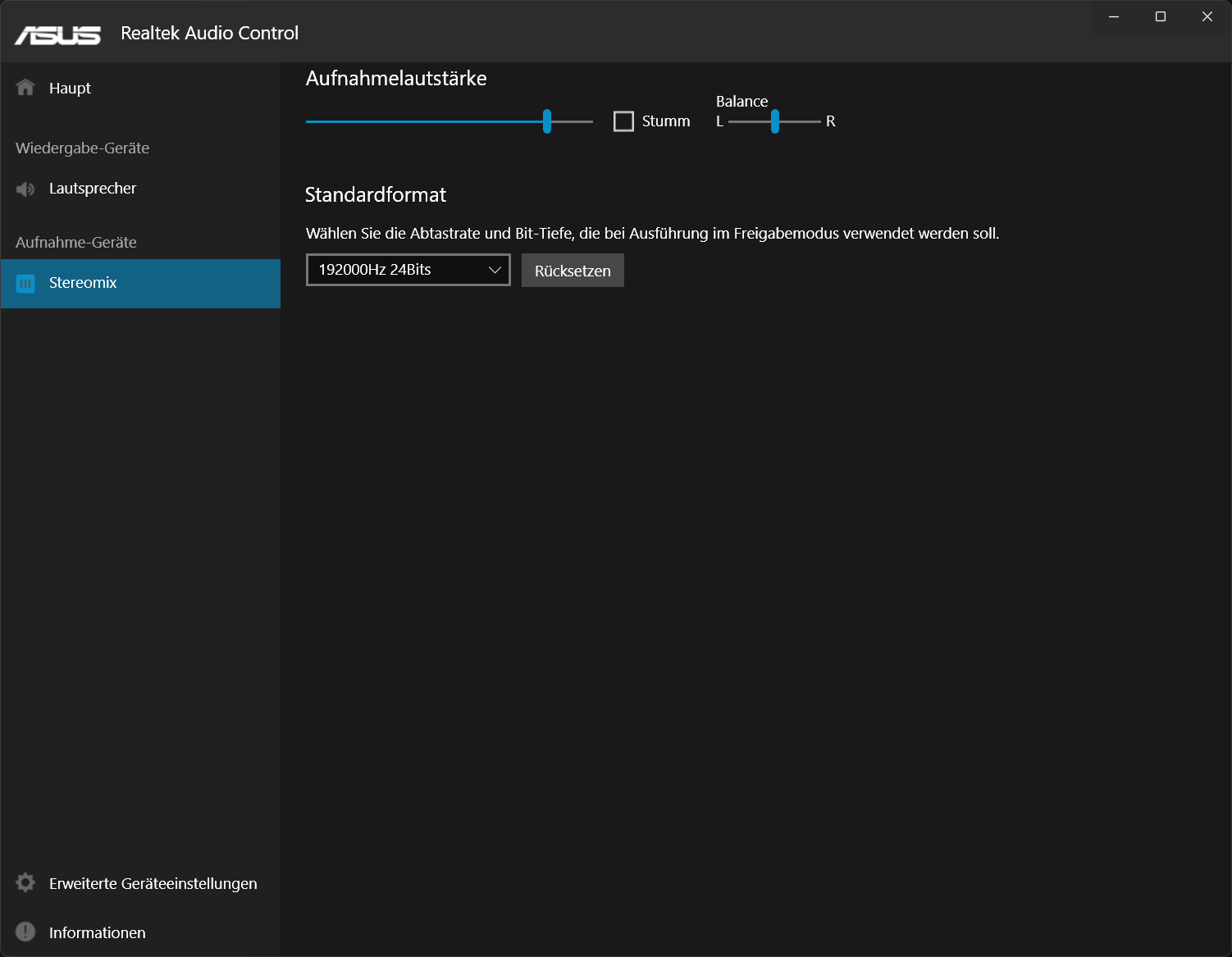The height and width of the screenshot is (957, 1232).
Task: Click the Aufnahme-Geräte section heading
Action: click(x=76, y=243)
